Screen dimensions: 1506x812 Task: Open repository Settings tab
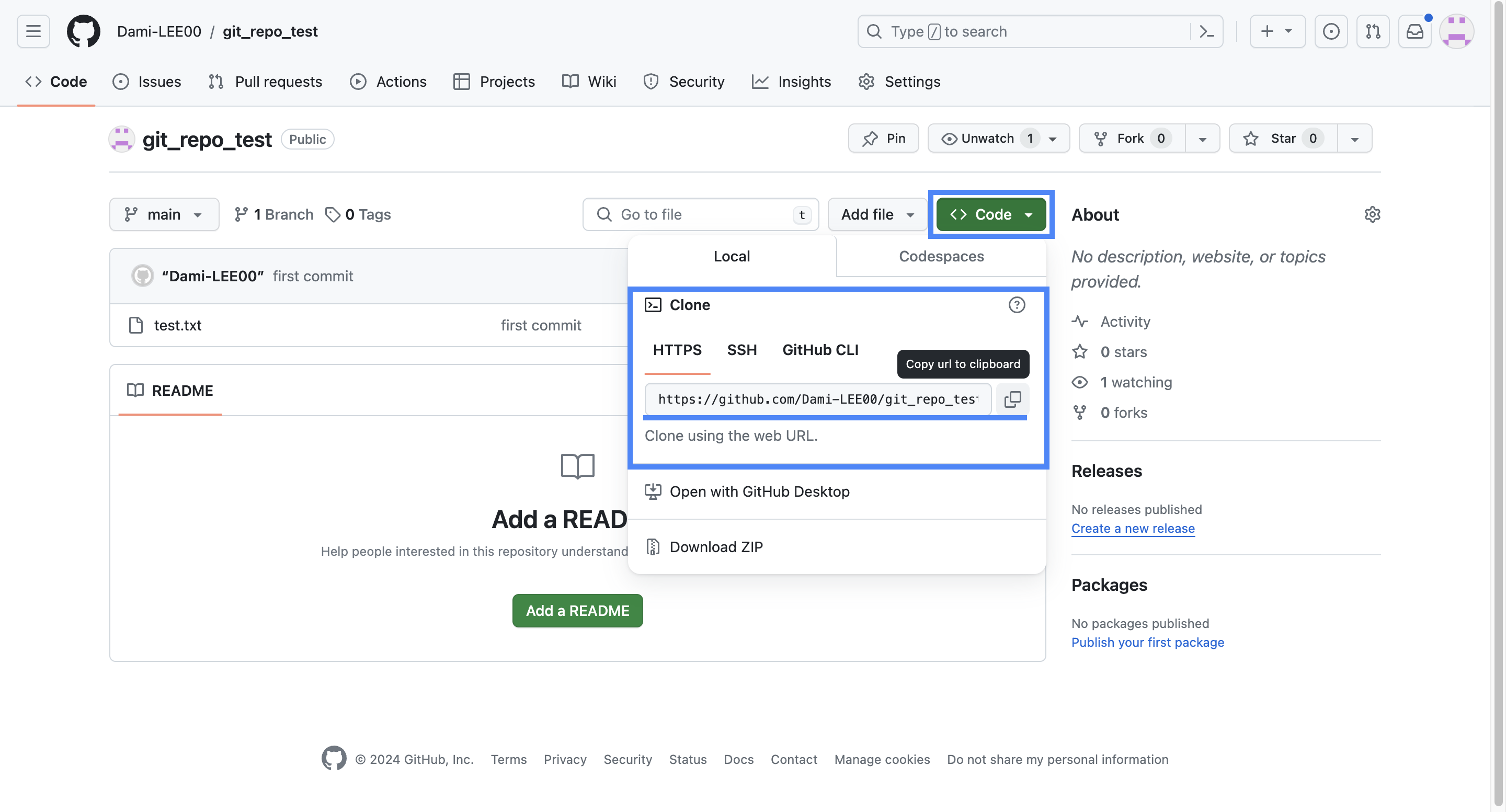899,81
